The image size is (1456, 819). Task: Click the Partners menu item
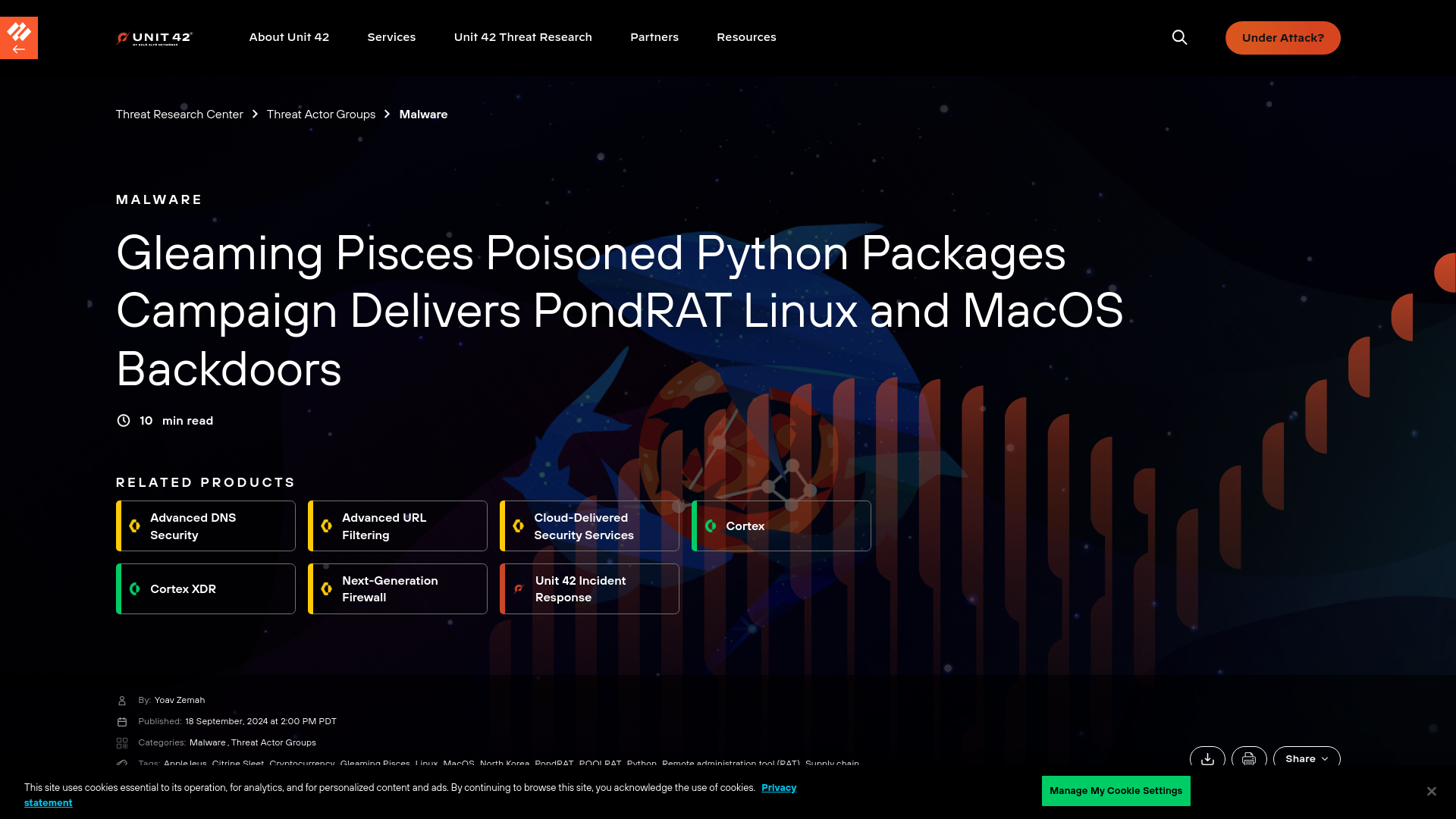[654, 37]
